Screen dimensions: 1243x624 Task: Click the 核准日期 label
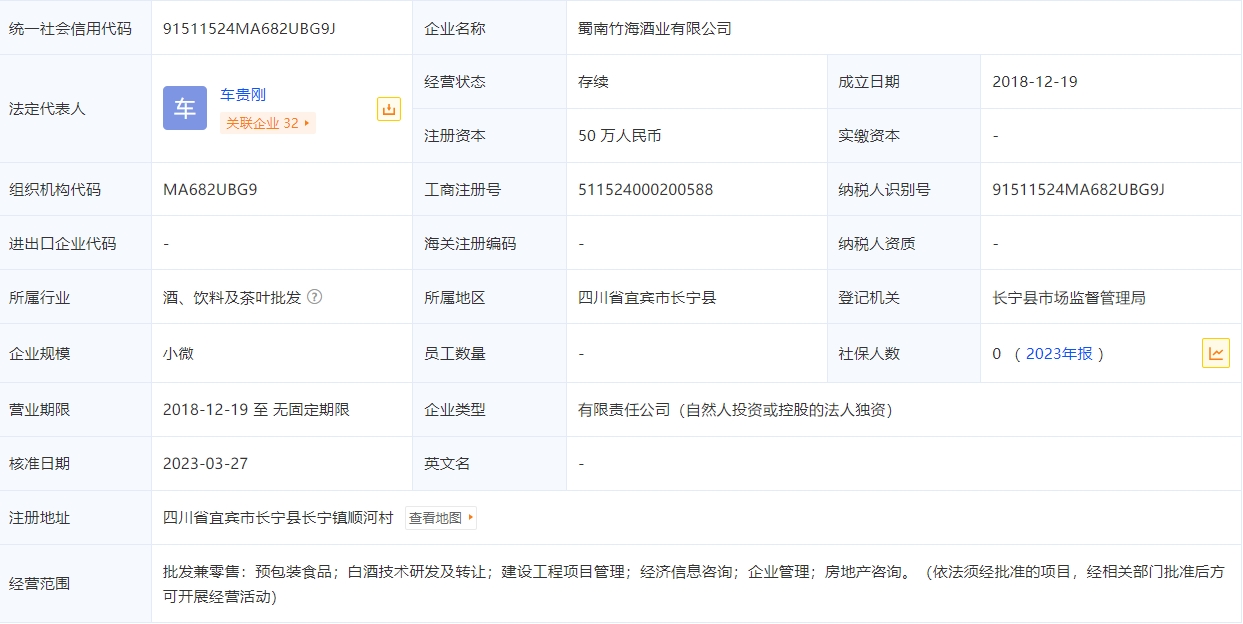point(40,464)
